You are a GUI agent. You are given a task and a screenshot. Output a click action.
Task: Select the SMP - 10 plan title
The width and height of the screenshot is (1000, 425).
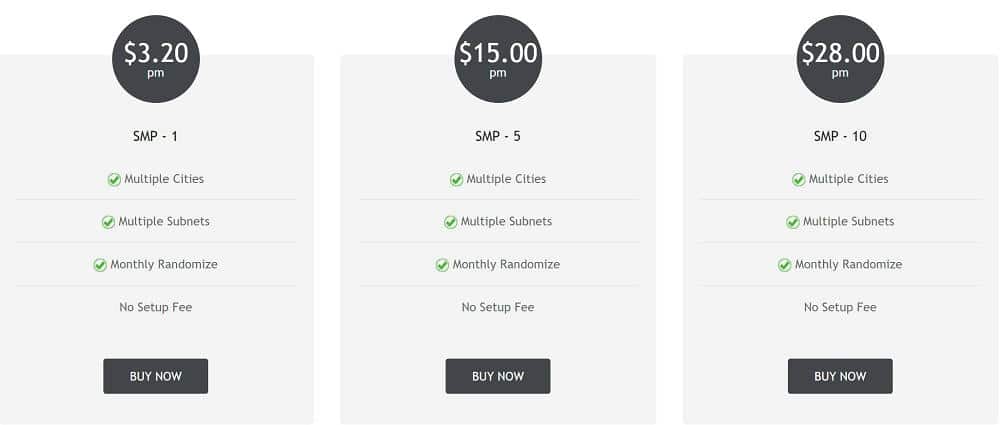click(x=840, y=136)
